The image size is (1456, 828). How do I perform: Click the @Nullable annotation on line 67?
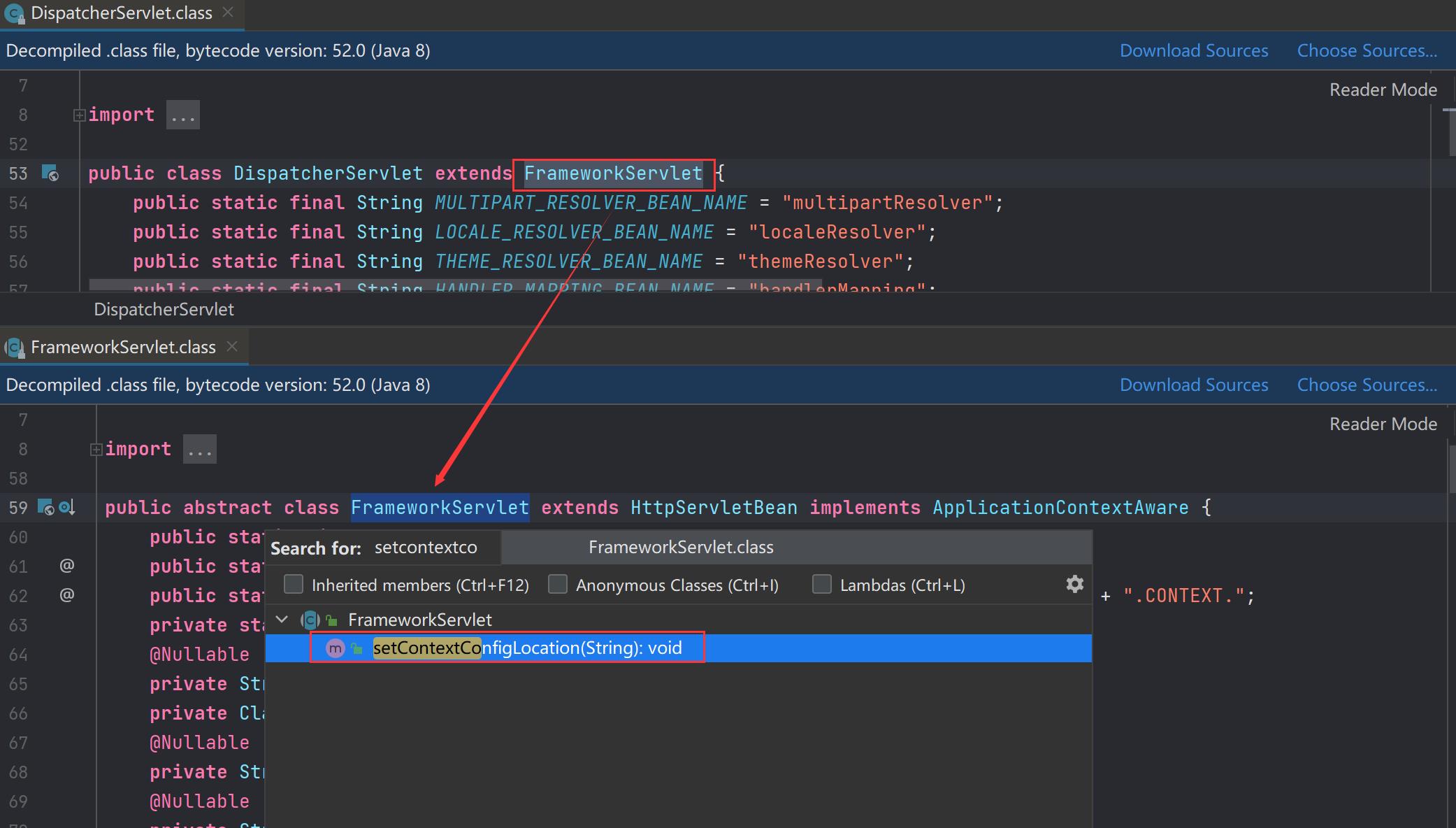pos(199,743)
